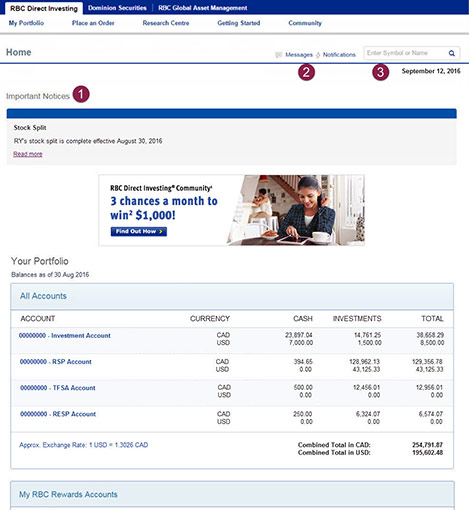Switch to RBC Direct Investing tab
Viewport: 469px width, 510px height.
44,8
